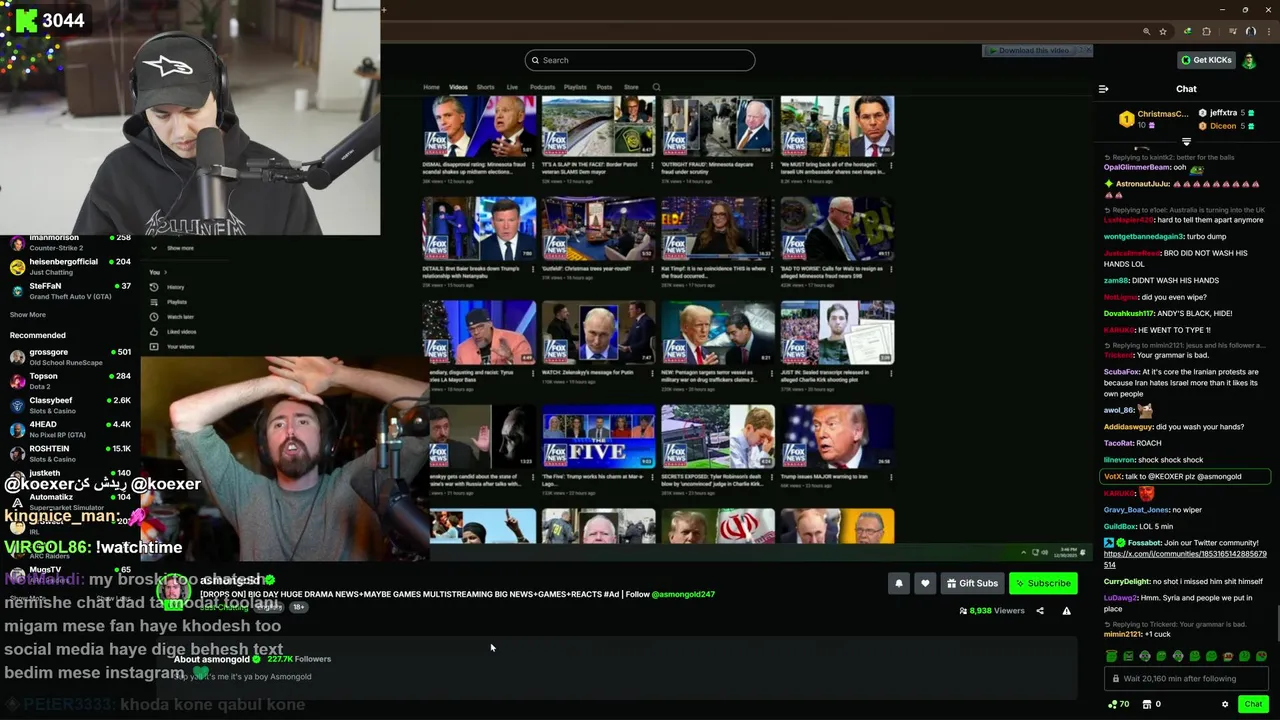The height and width of the screenshot is (720, 1280).
Task: Click the History icon in YouTube sidebar
Action: click(154, 287)
